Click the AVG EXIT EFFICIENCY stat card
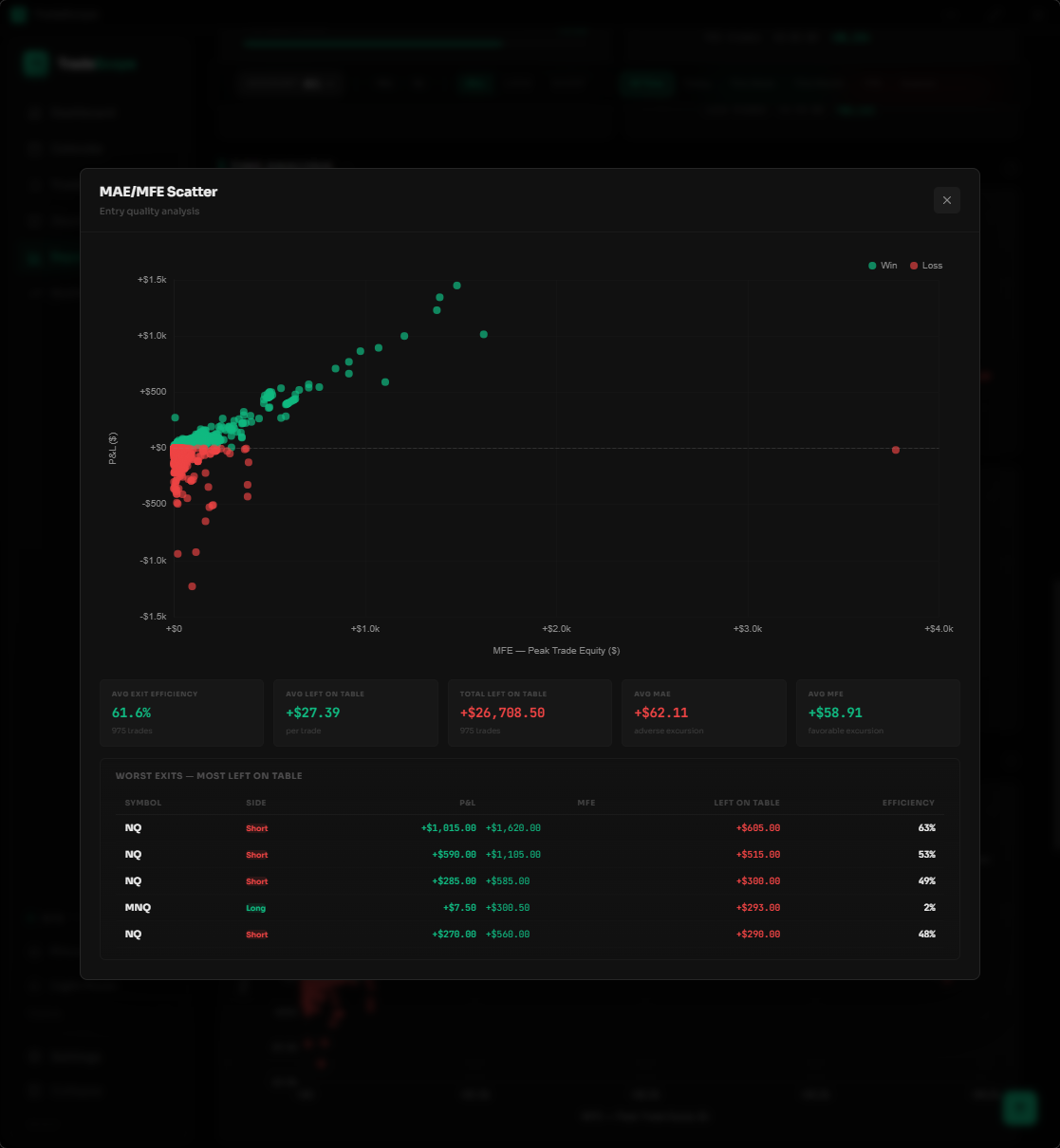The height and width of the screenshot is (1148, 1060). [181, 713]
